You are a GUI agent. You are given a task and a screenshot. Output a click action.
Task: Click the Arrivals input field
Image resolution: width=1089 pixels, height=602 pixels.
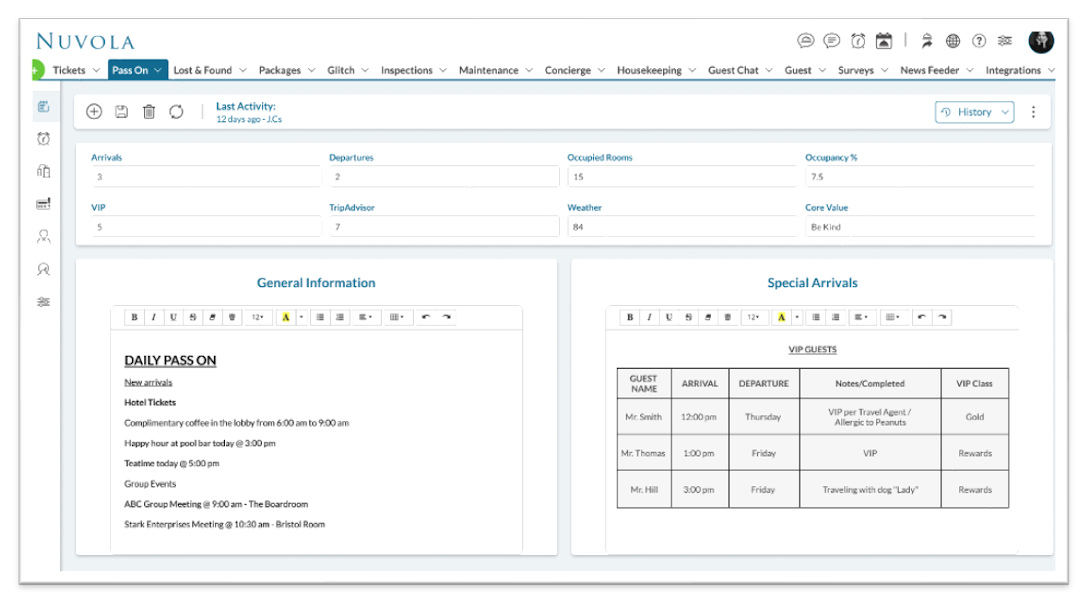coord(206,177)
